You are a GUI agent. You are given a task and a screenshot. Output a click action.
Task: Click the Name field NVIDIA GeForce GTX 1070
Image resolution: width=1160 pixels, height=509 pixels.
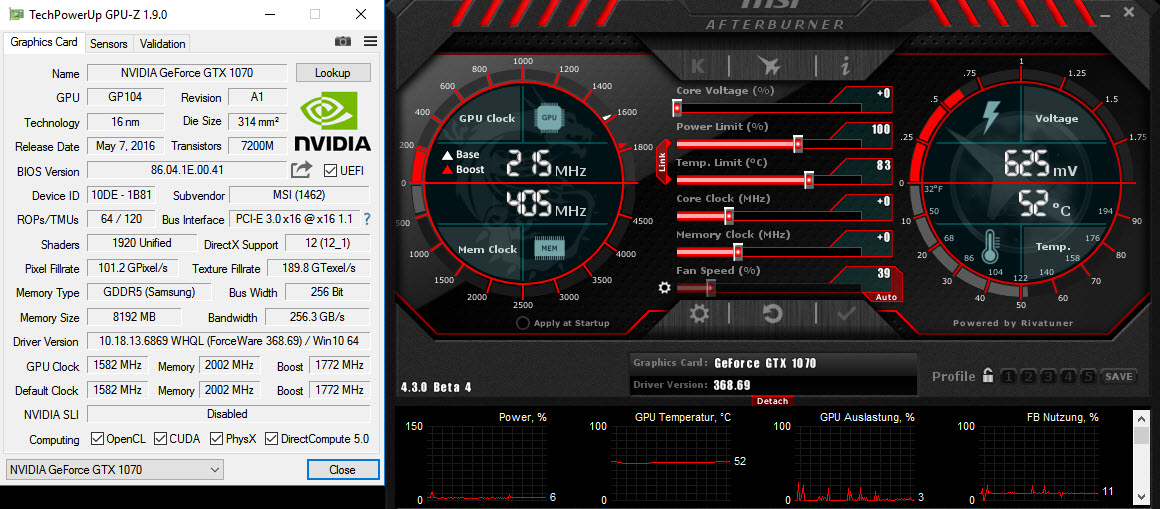[x=187, y=73]
